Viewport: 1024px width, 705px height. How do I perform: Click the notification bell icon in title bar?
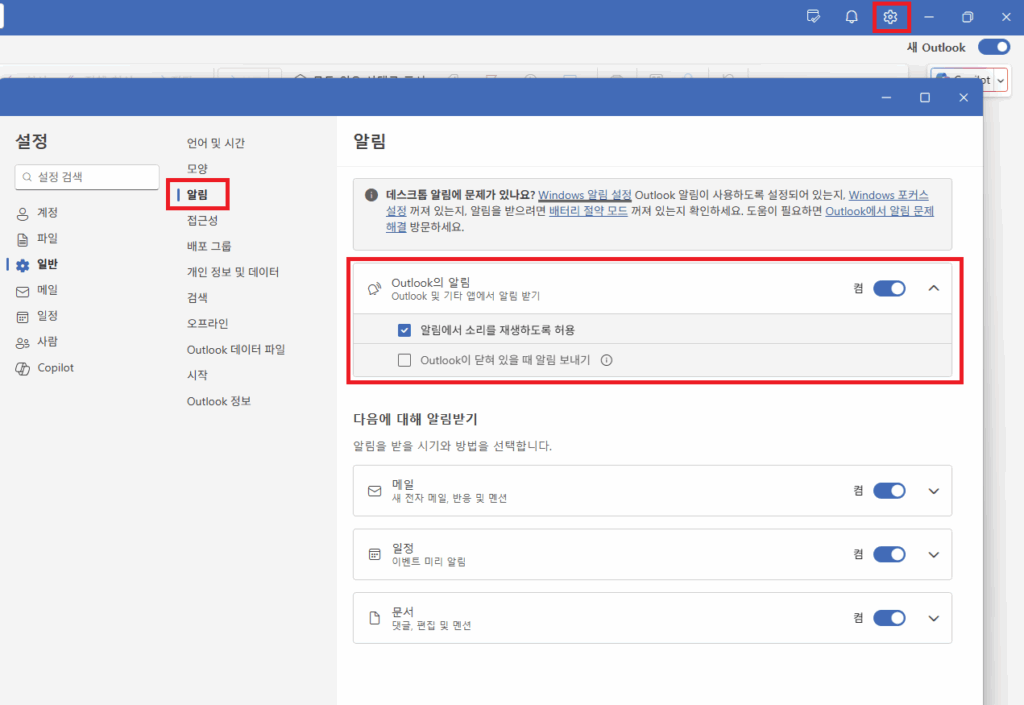(851, 16)
